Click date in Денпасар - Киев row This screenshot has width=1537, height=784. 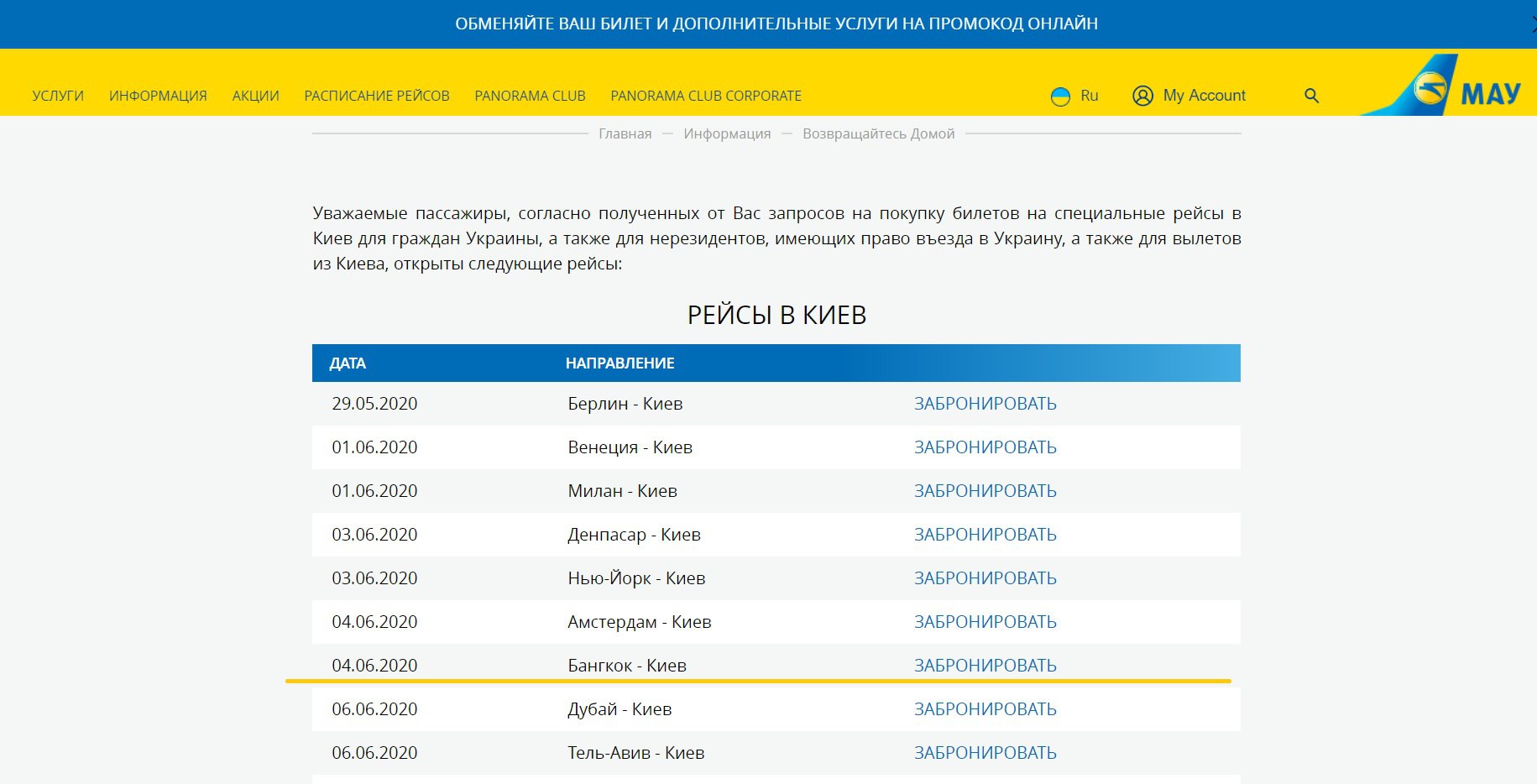[374, 535]
